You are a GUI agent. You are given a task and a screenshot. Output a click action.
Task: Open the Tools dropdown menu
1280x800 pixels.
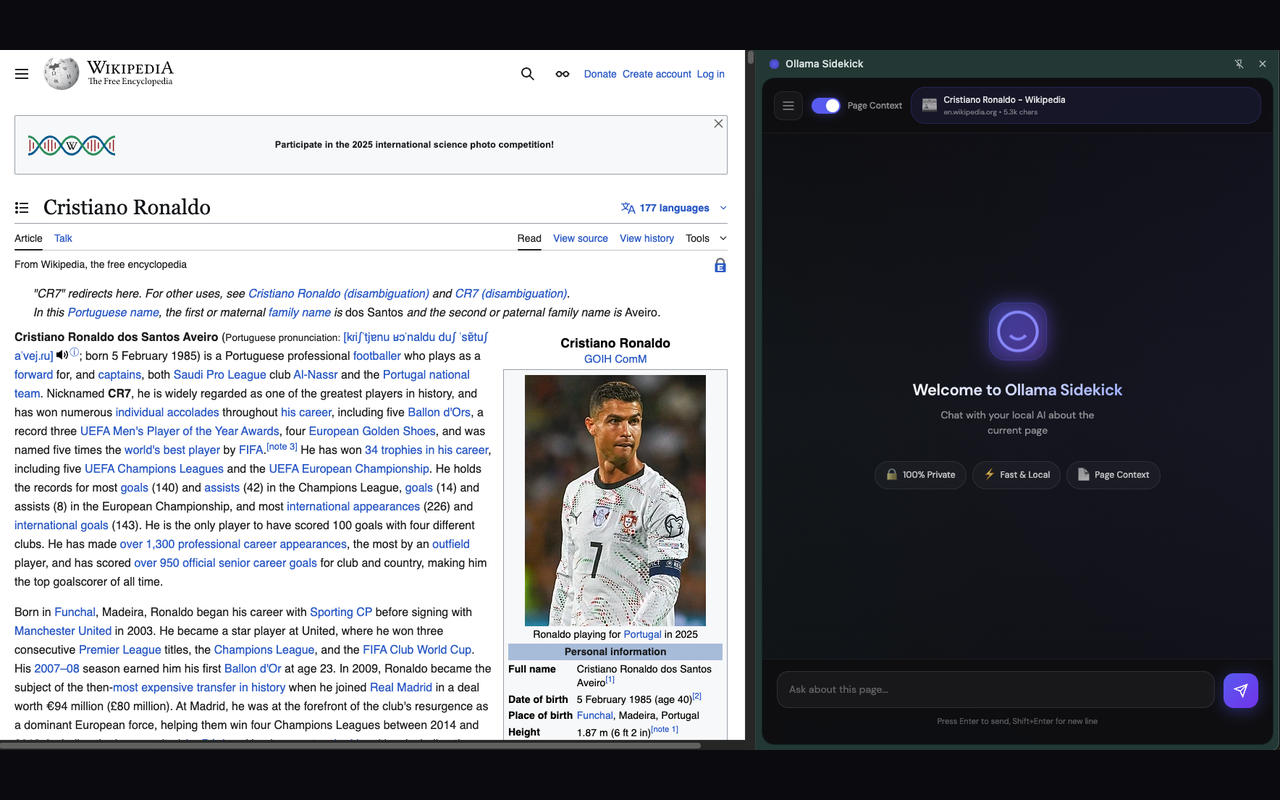coord(706,238)
